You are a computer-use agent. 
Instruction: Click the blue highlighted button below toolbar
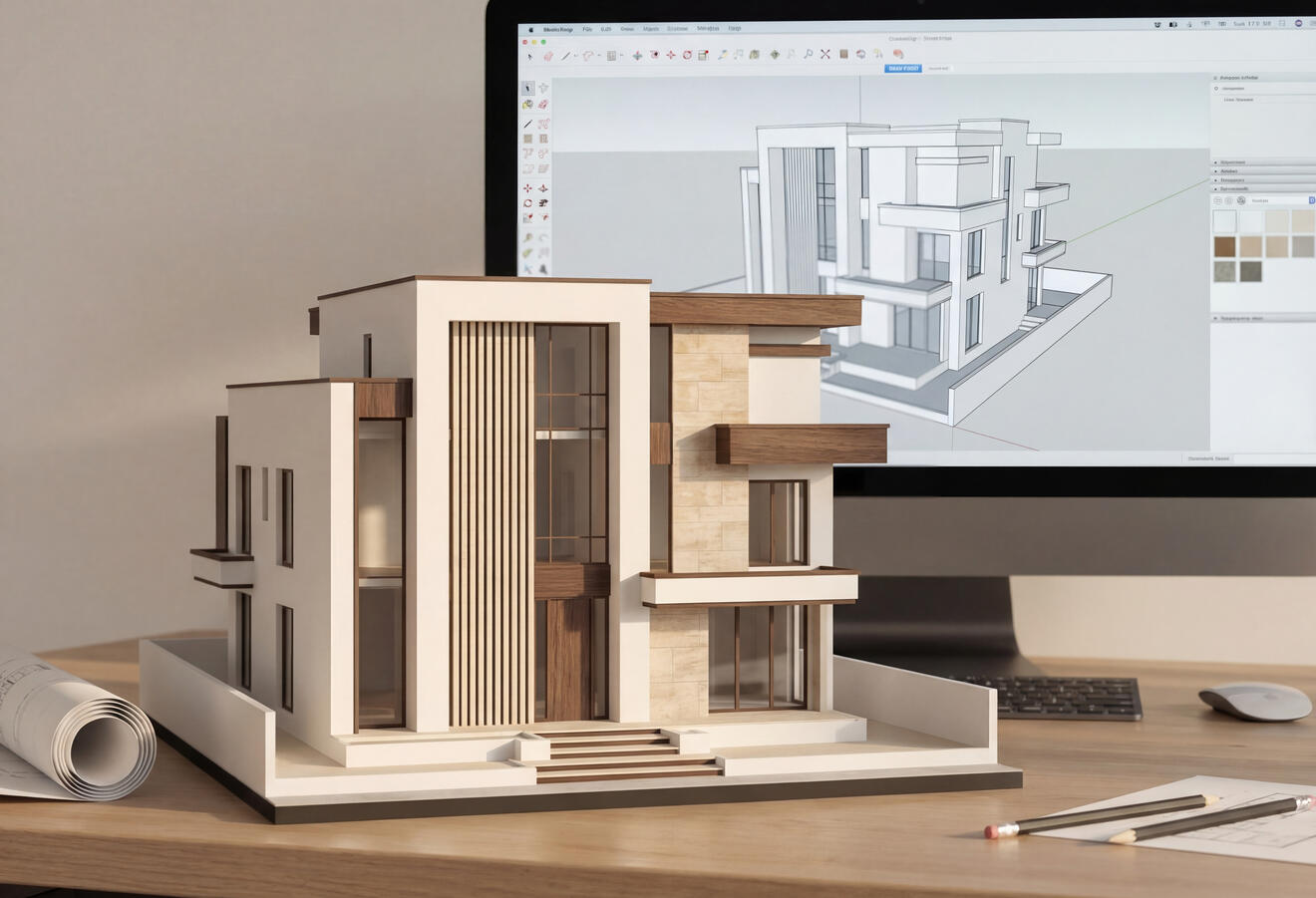[x=902, y=69]
